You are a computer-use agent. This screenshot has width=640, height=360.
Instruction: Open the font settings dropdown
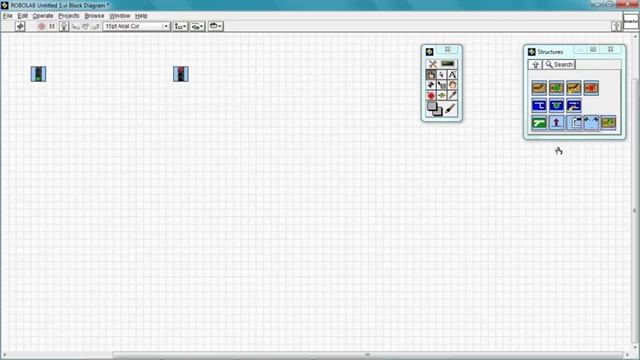pos(136,26)
